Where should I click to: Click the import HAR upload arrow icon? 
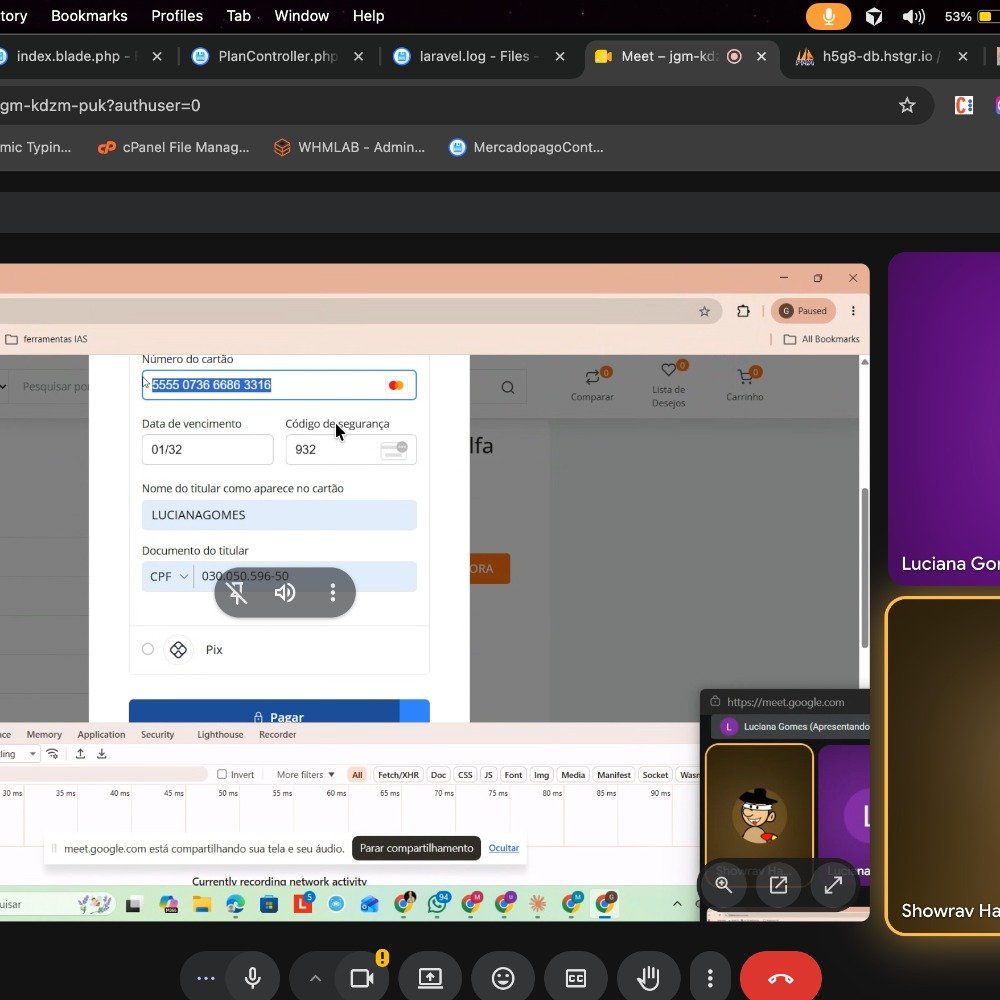click(80, 754)
